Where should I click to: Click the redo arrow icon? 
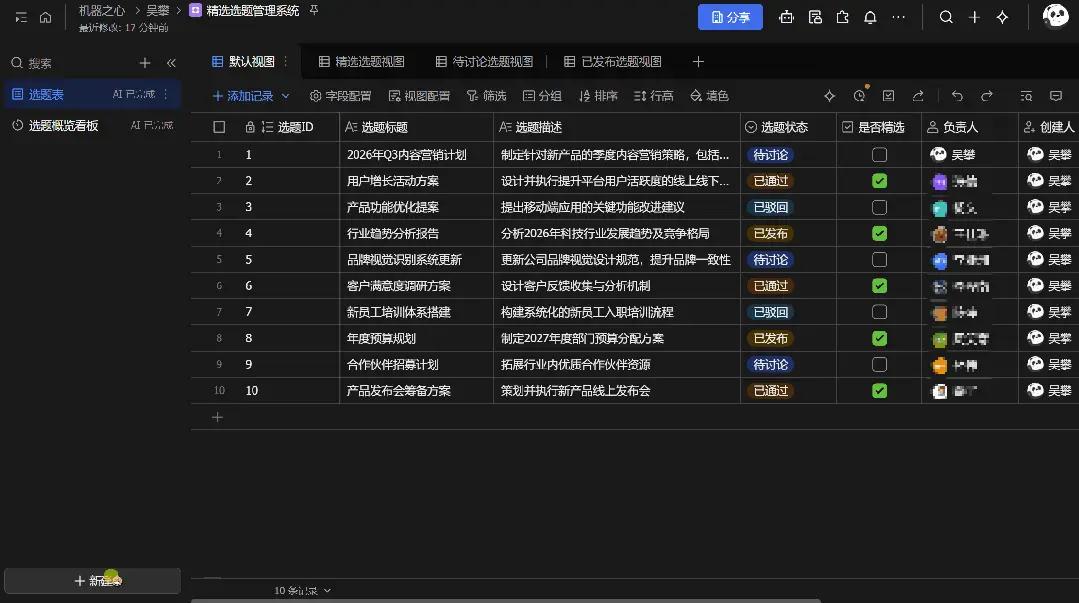tap(987, 96)
